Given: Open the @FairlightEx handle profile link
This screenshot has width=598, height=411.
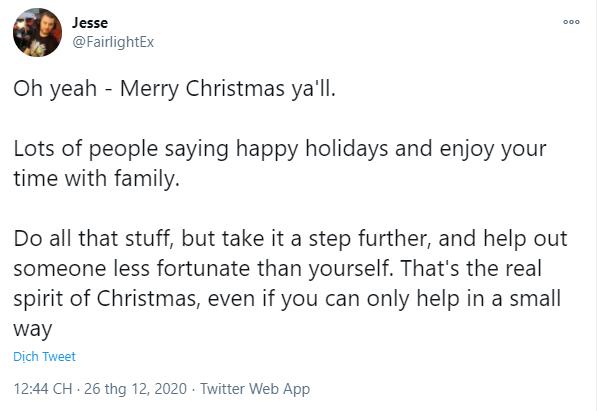Looking at the screenshot, I should (113, 42).
